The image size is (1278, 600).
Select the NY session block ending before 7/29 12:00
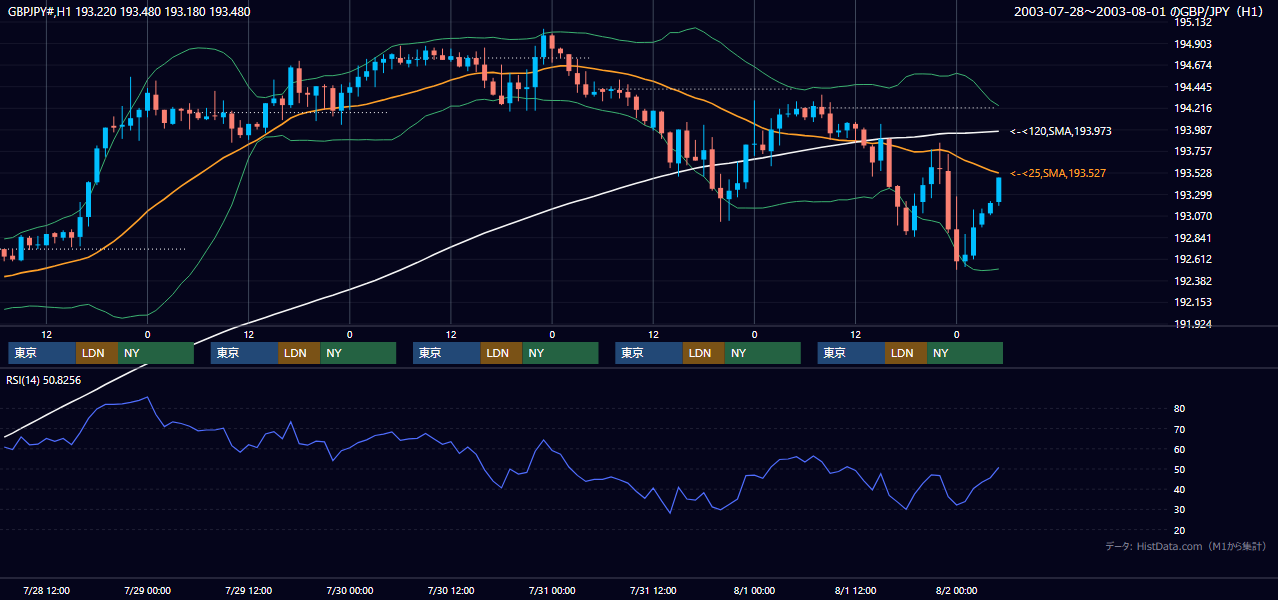156,353
